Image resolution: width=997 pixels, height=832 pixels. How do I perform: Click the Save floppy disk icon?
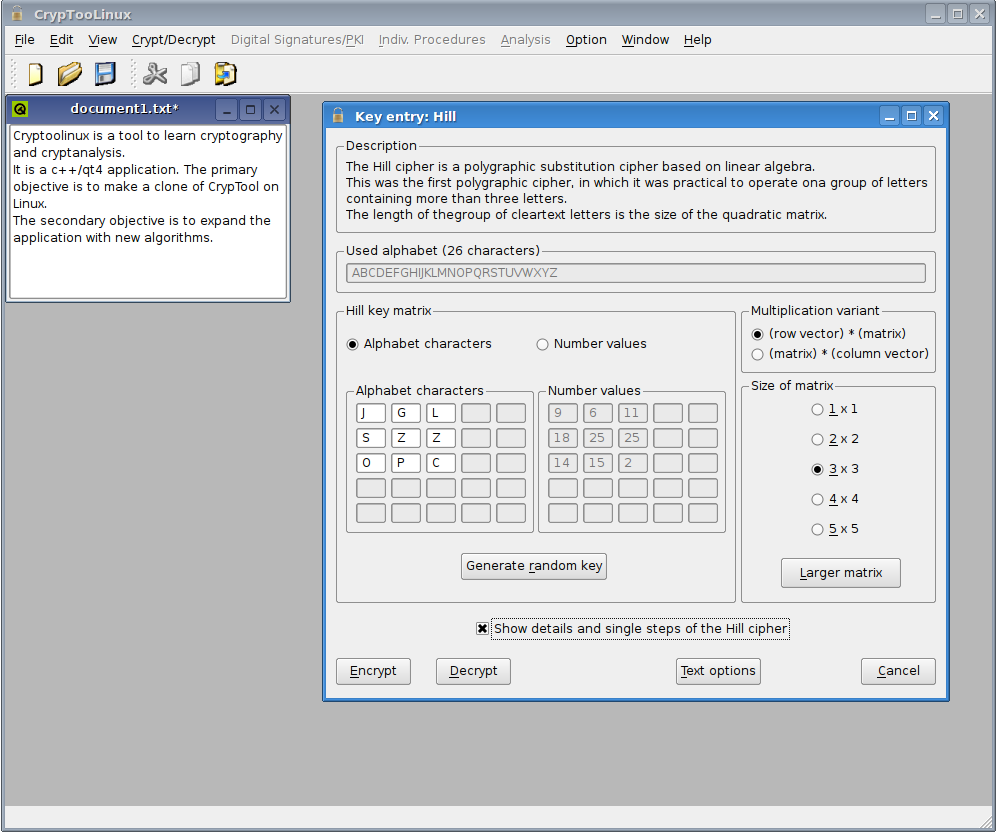pos(105,74)
